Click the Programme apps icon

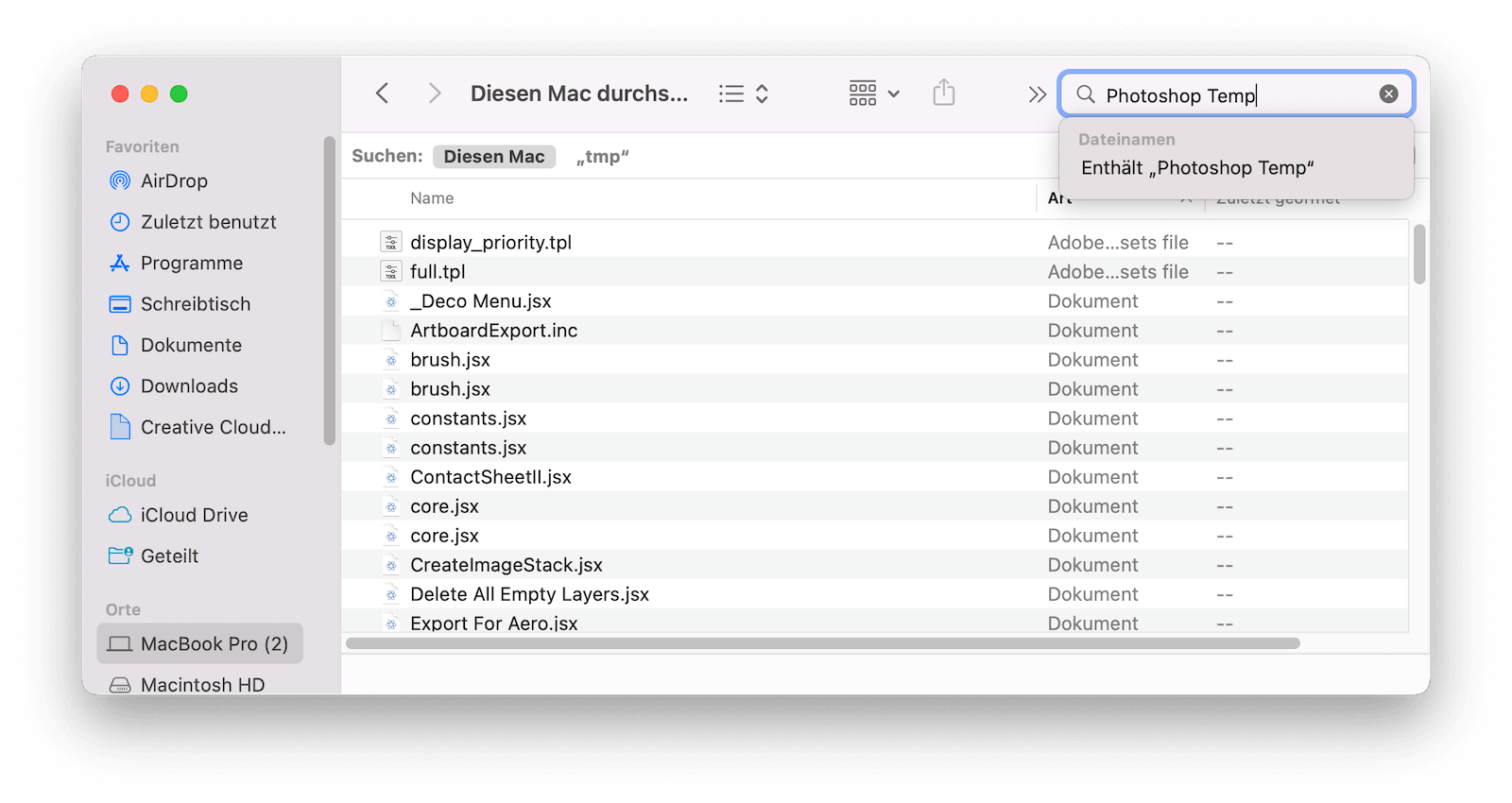coord(120,263)
